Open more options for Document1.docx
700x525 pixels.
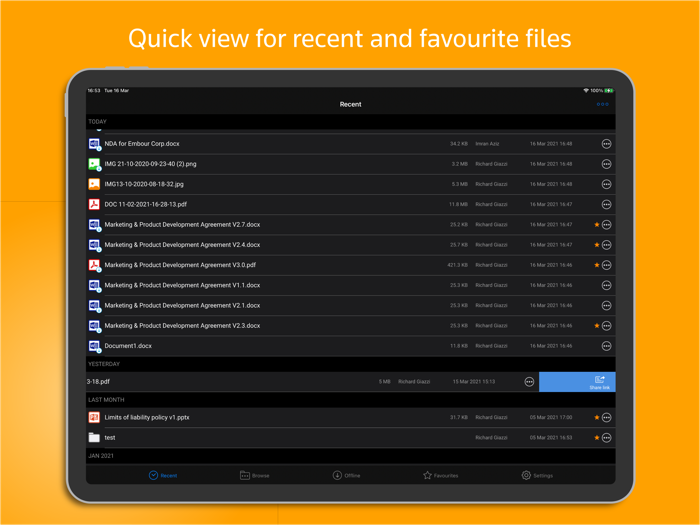point(606,346)
